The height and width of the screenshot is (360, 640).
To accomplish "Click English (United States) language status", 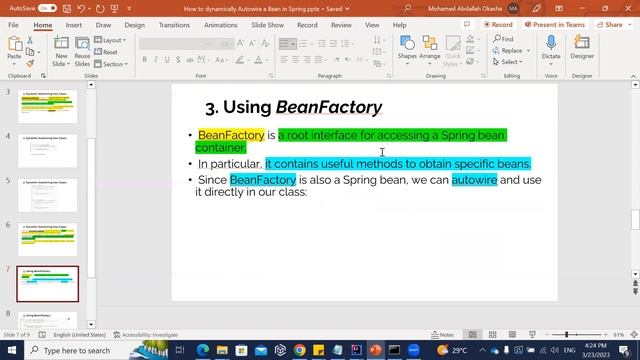I will tap(80, 335).
